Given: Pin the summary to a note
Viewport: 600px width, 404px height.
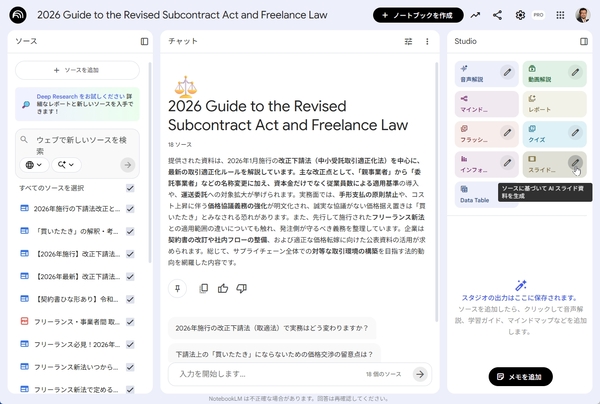Looking at the screenshot, I should pyautogui.click(x=178, y=288).
